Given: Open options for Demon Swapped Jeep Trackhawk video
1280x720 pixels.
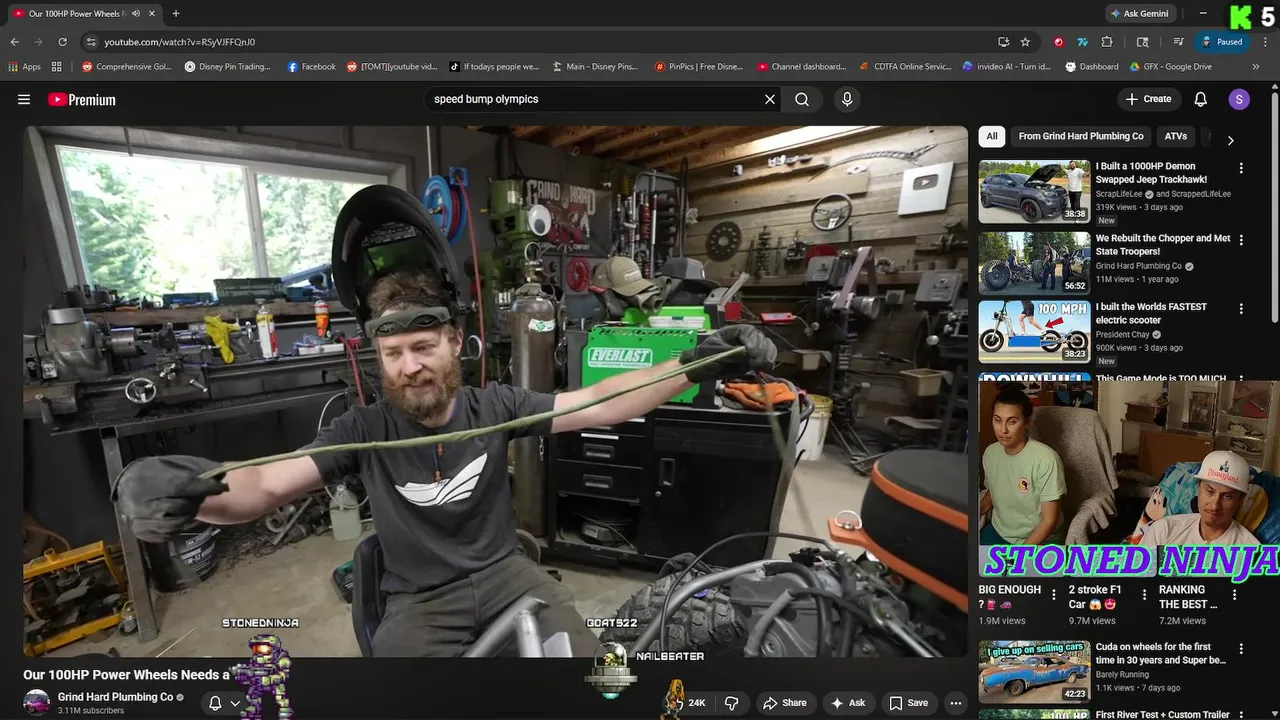Looking at the screenshot, I should [1241, 169].
